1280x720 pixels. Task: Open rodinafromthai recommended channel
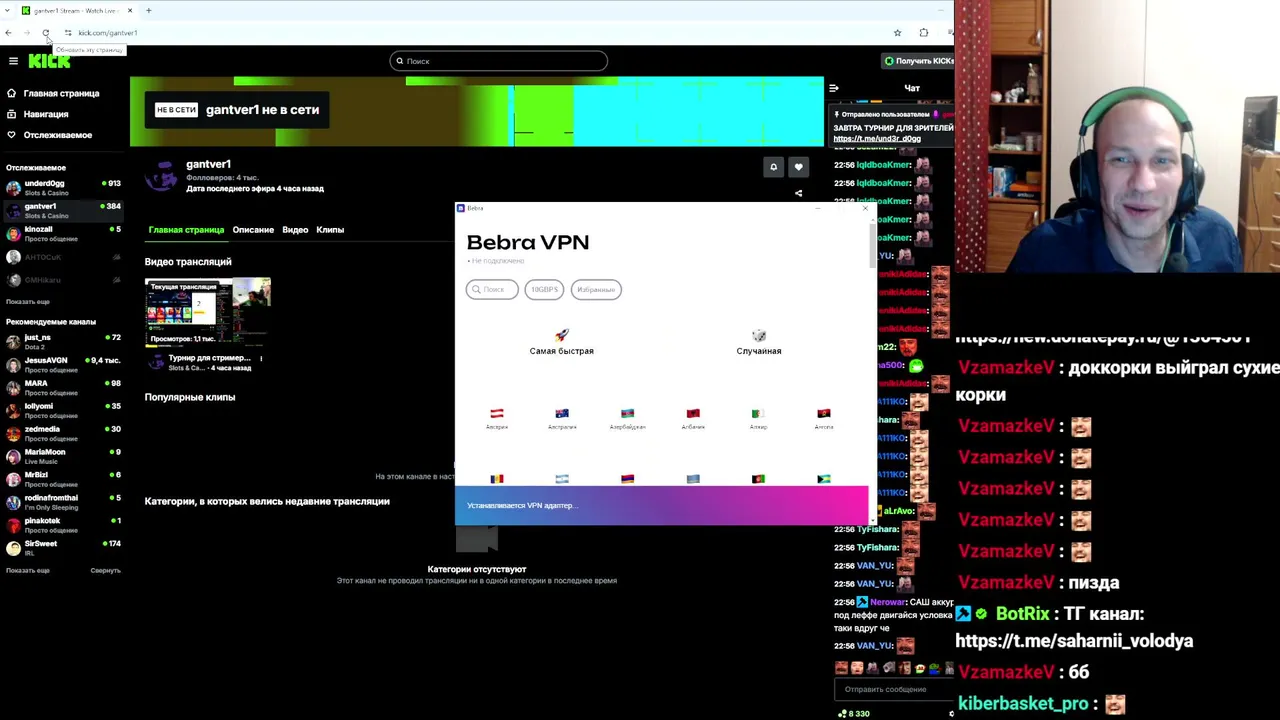62,502
